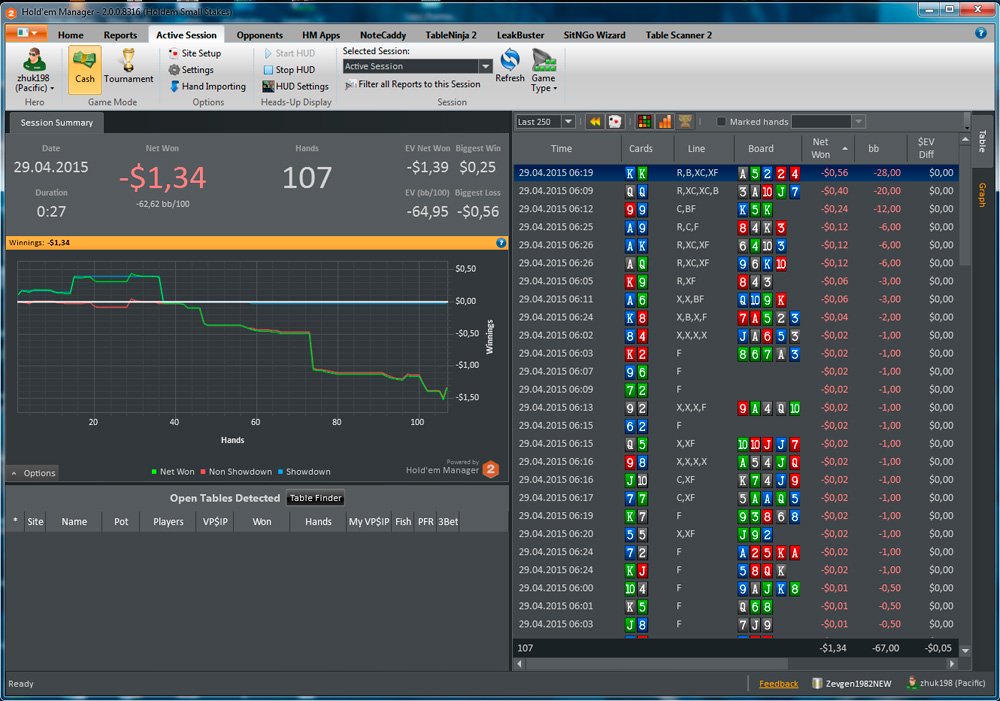This screenshot has width=1000, height=701.
Task: Filter all Reports to this Session
Action: click(413, 84)
